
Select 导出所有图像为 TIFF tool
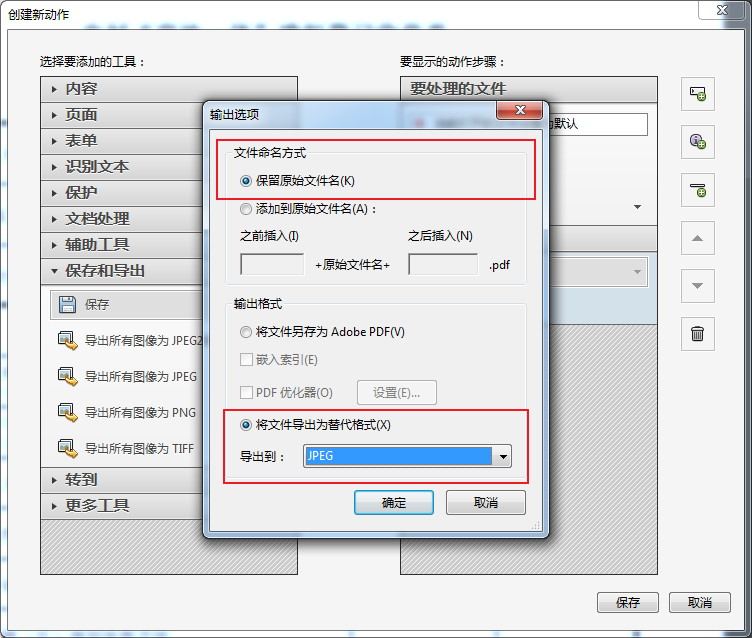pyautogui.click(x=127, y=448)
